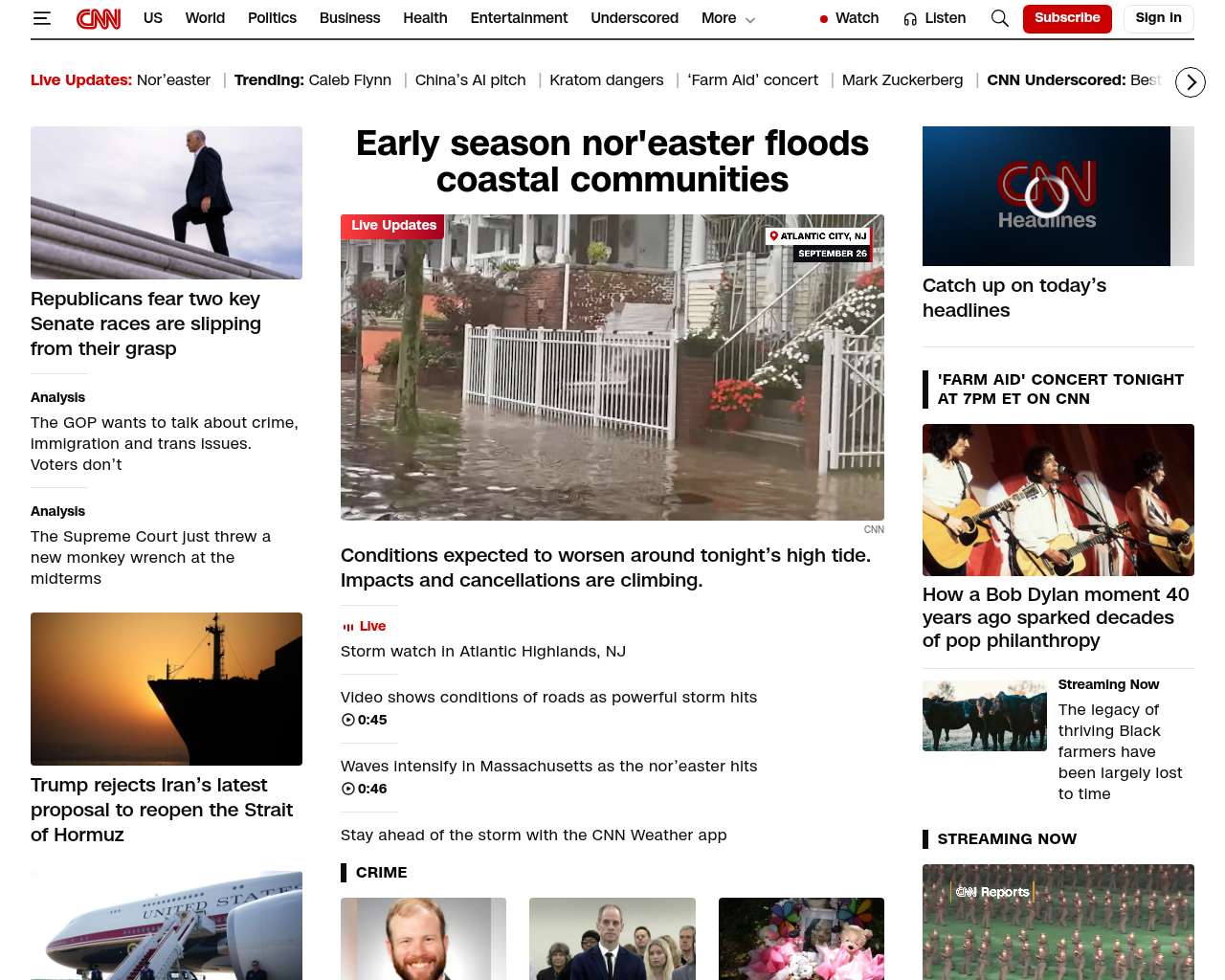Open the Caleb Flynn trending link
Image resolution: width=1225 pixels, height=980 pixels.
click(x=350, y=80)
